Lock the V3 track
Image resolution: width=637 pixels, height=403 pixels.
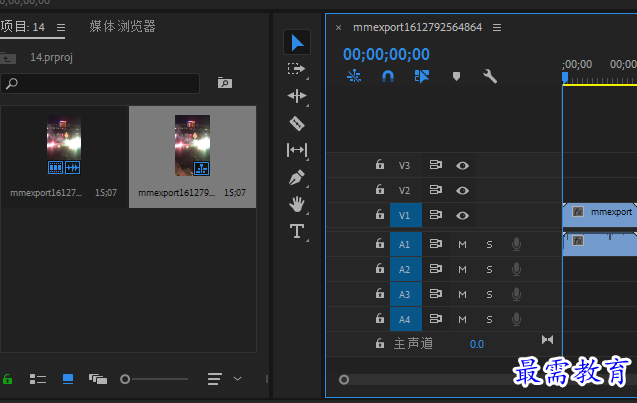(379, 165)
